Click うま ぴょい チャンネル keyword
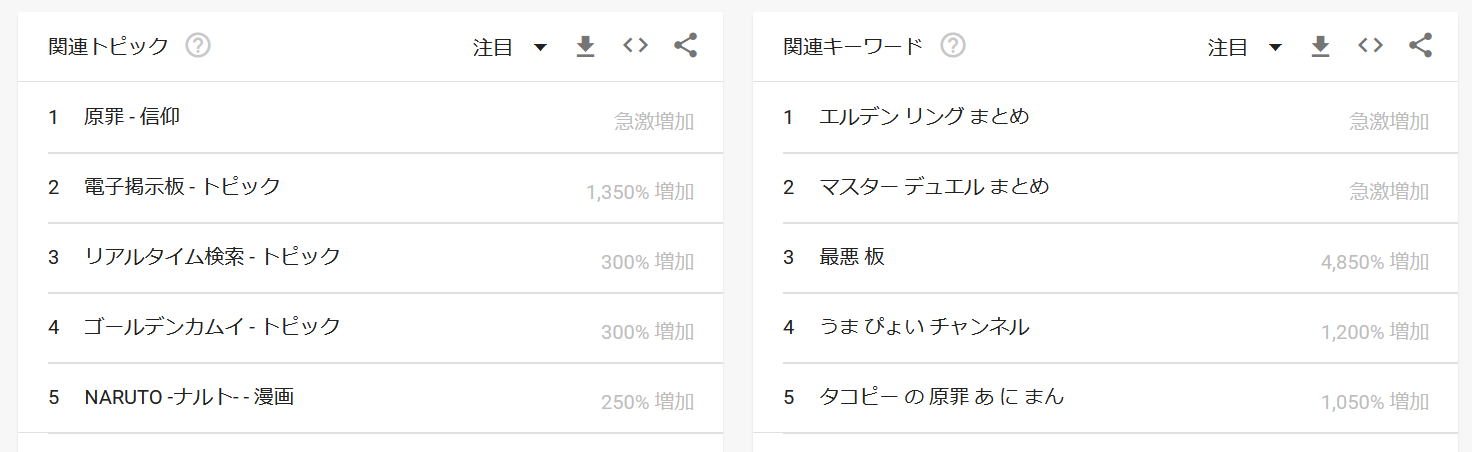The height and width of the screenshot is (452, 1472). tap(924, 327)
